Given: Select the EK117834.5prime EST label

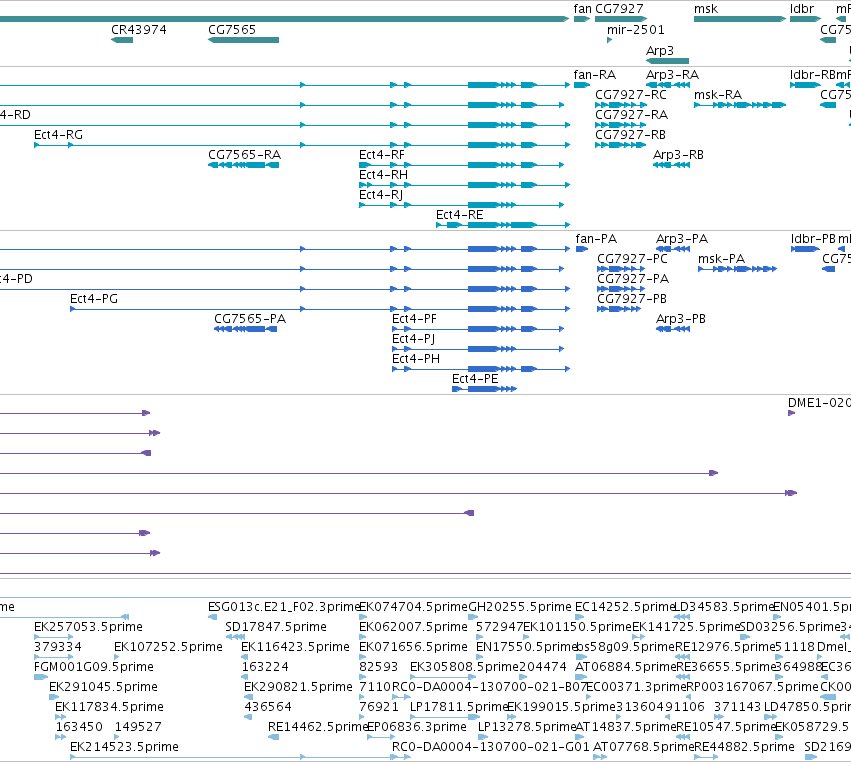Looking at the screenshot, I should click(109, 707).
